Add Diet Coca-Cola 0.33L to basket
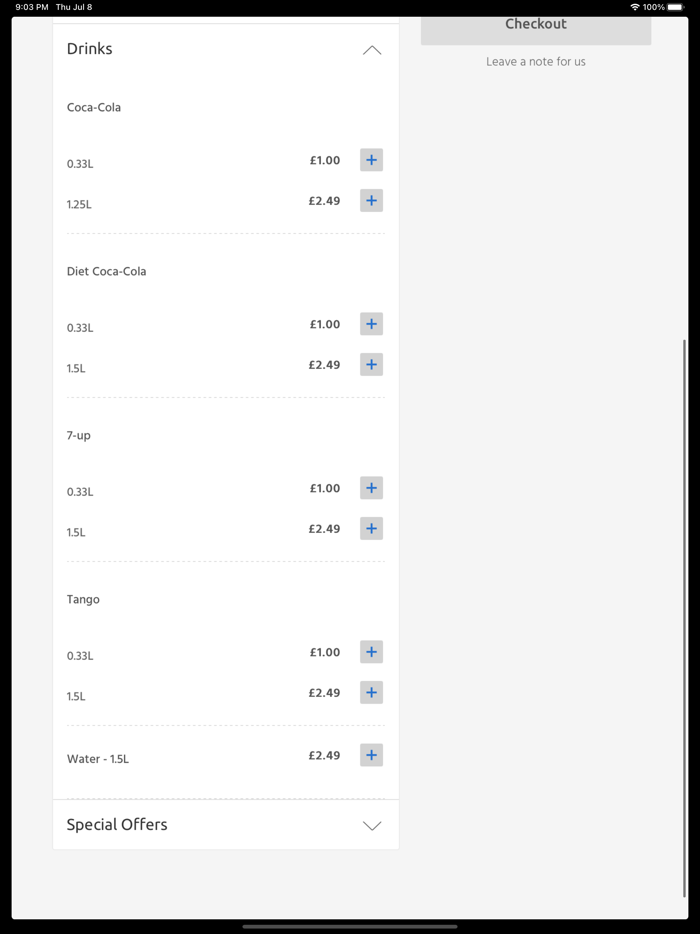700x934 pixels. click(371, 324)
